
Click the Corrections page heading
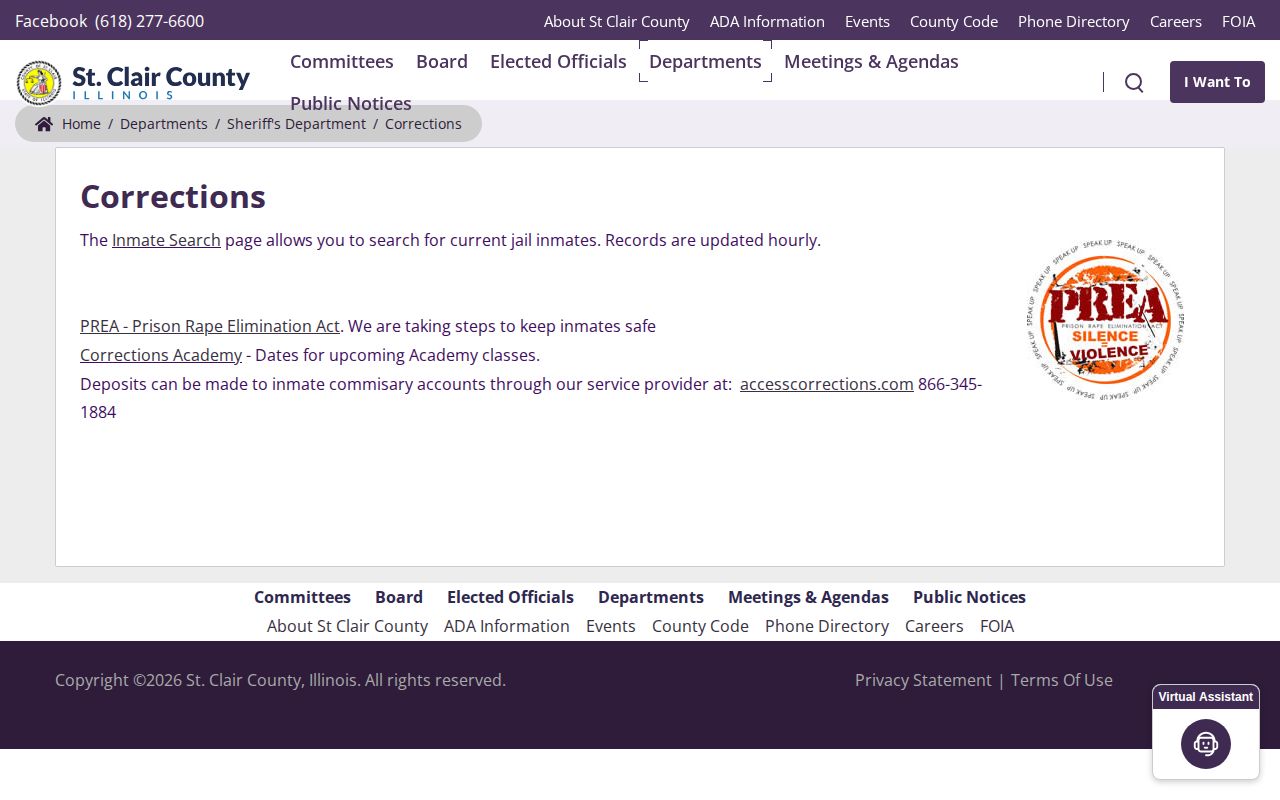[173, 197]
